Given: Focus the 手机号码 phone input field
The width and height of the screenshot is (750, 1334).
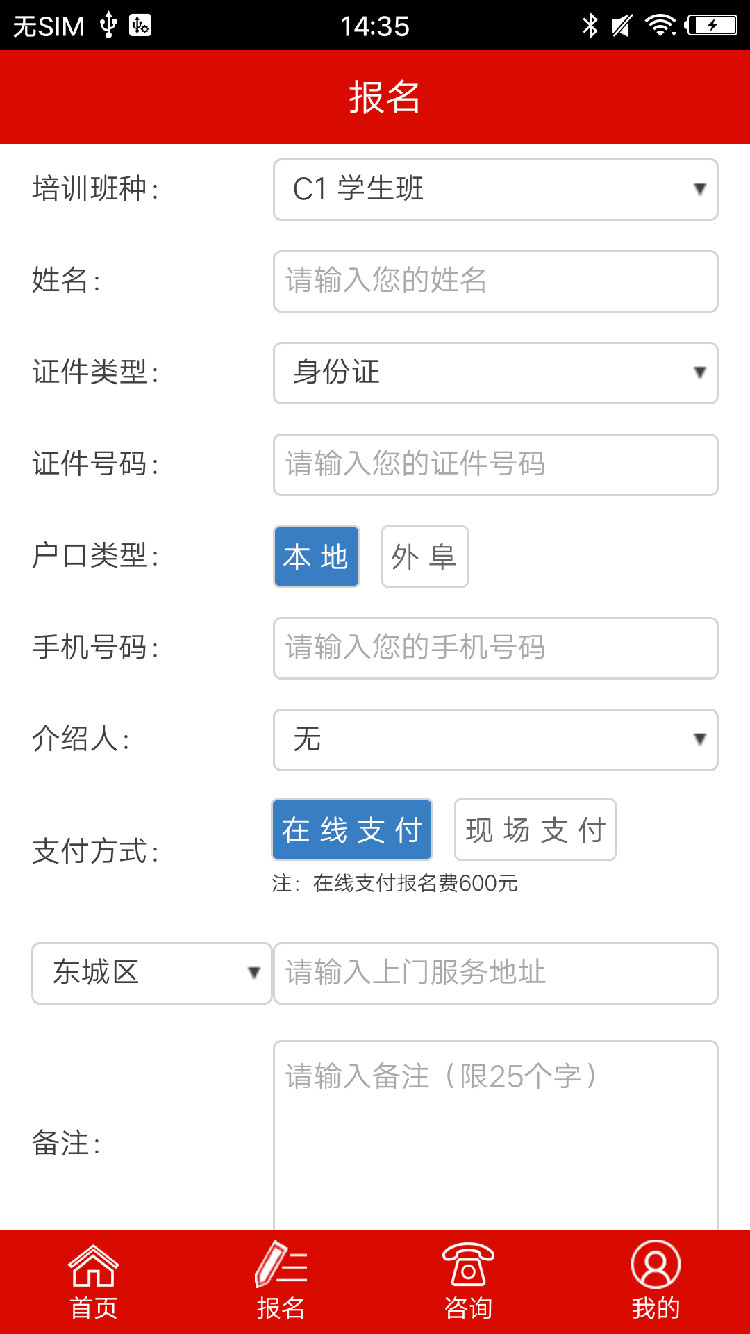Looking at the screenshot, I should click(x=496, y=648).
